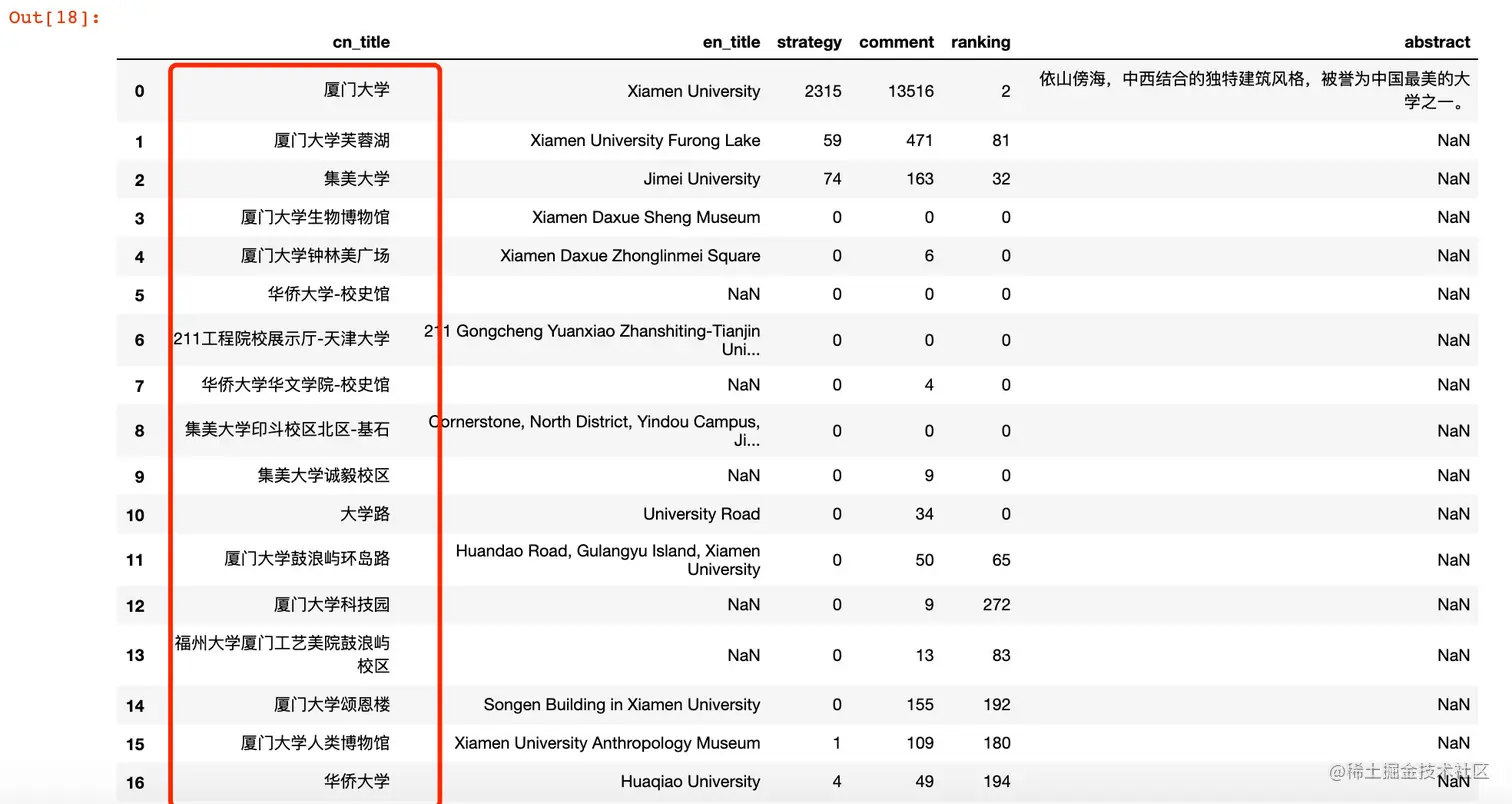Click the ranking value 65
Viewport: 1512px width, 804px height.
[x=1001, y=560]
